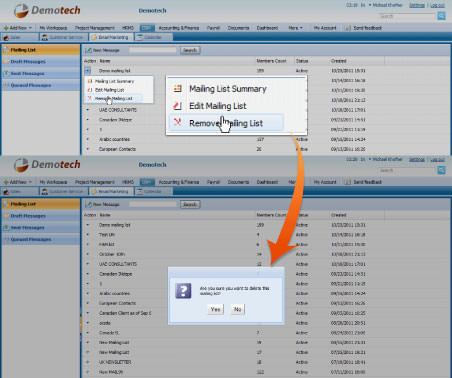Click the blue magnifier search icon, upper screenshot
This screenshot has width=452, height=378.
pos(441,16)
